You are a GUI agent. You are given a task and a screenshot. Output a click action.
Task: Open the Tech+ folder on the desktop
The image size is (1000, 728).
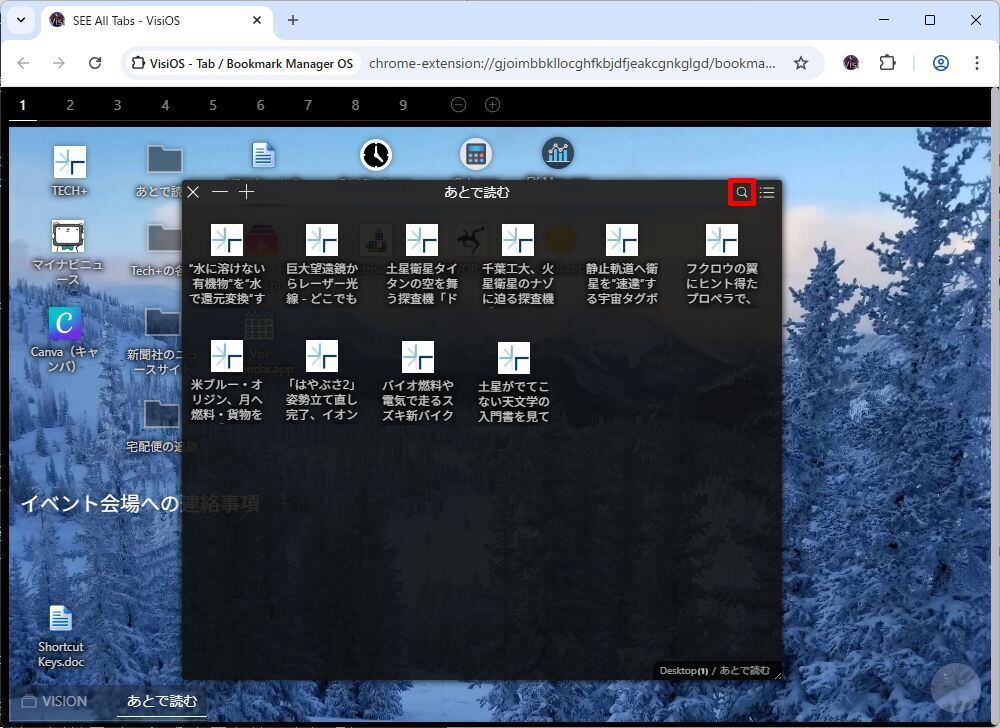(x=159, y=250)
